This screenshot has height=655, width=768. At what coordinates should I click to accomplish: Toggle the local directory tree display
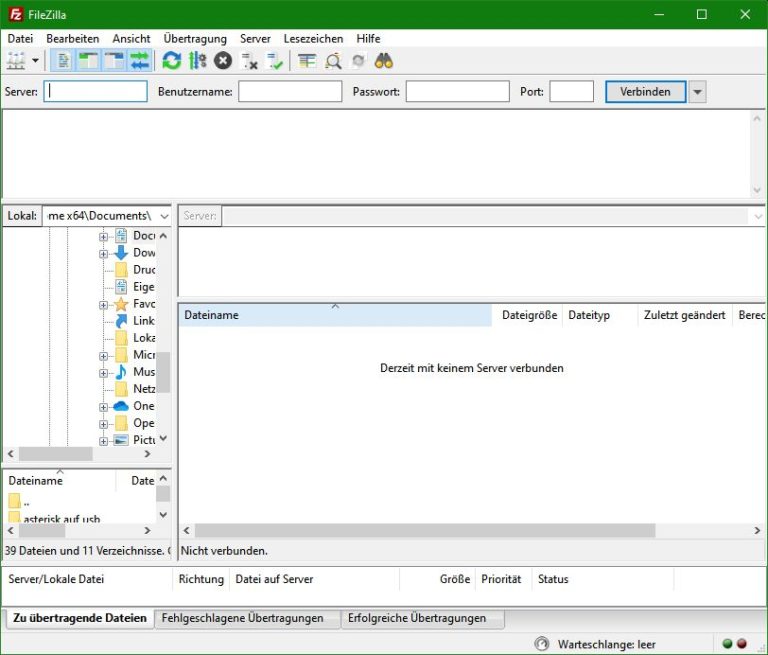(x=88, y=61)
